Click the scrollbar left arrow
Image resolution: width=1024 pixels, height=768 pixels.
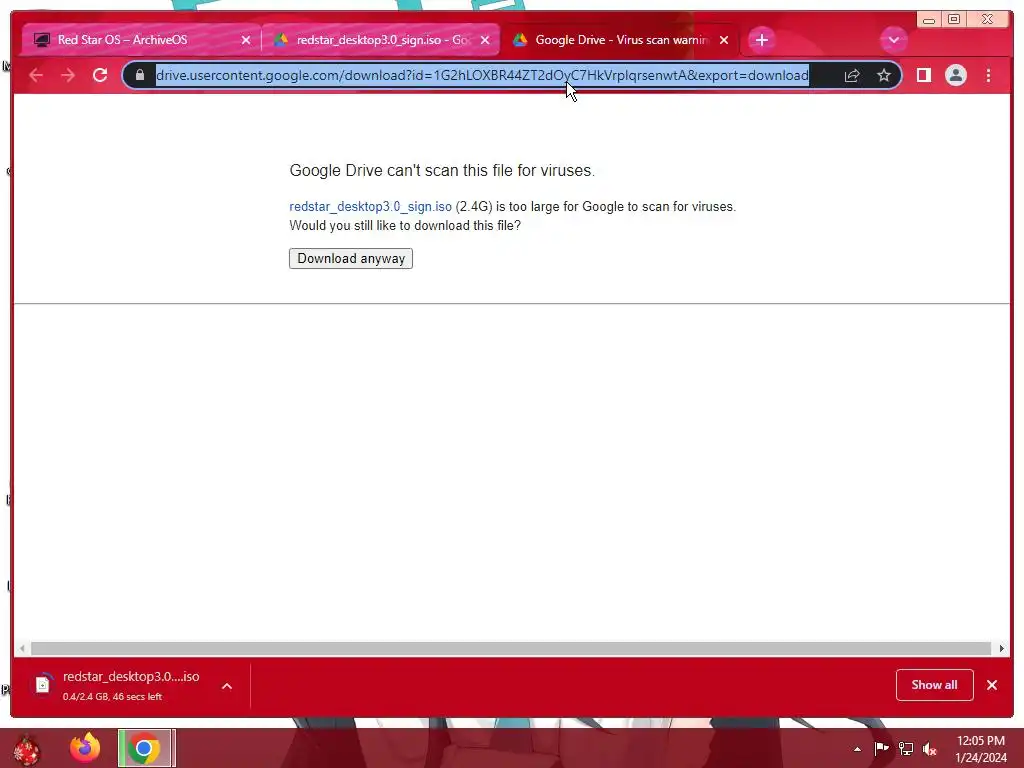point(22,648)
